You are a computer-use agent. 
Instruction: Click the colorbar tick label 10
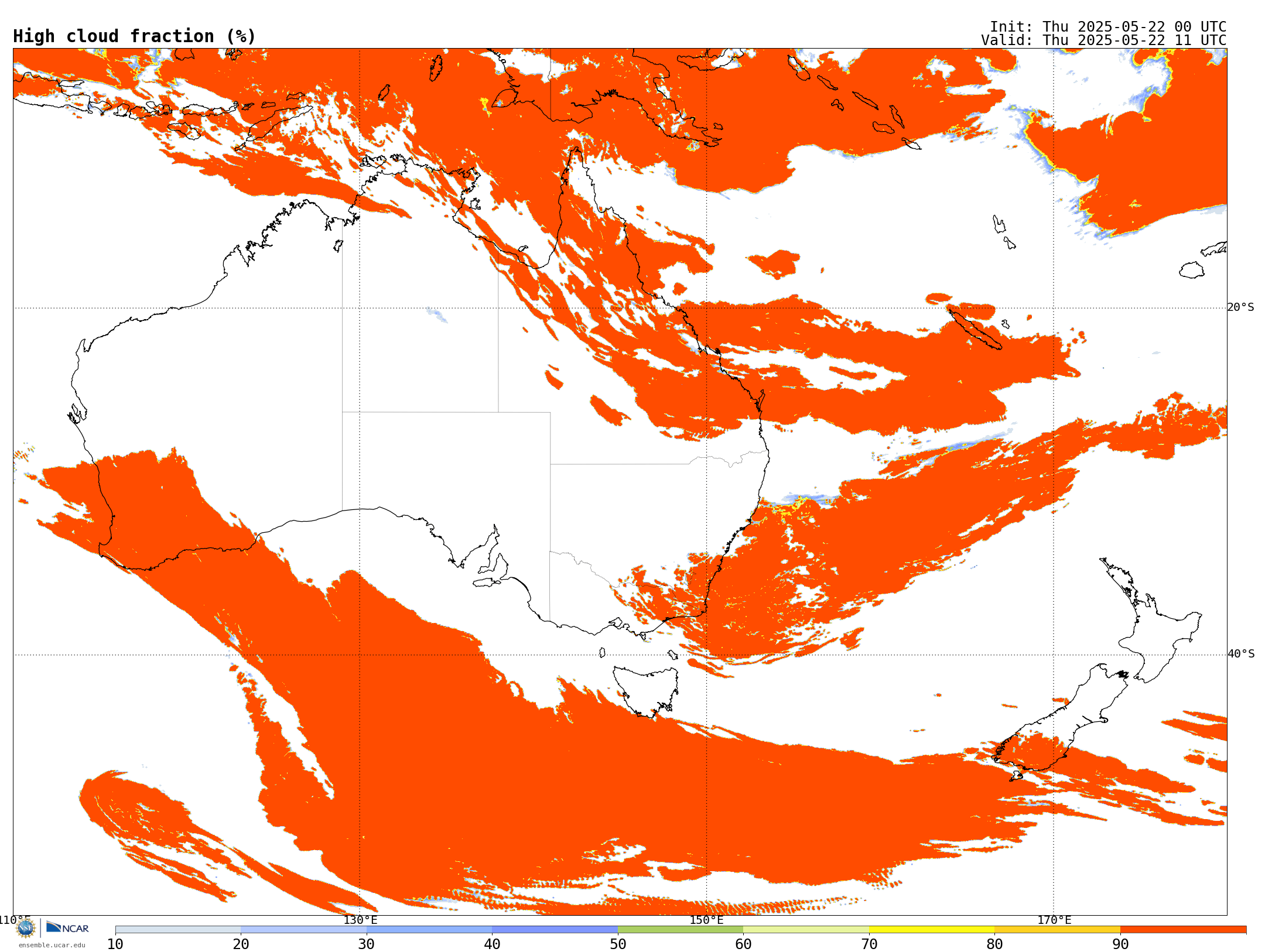coord(115,944)
